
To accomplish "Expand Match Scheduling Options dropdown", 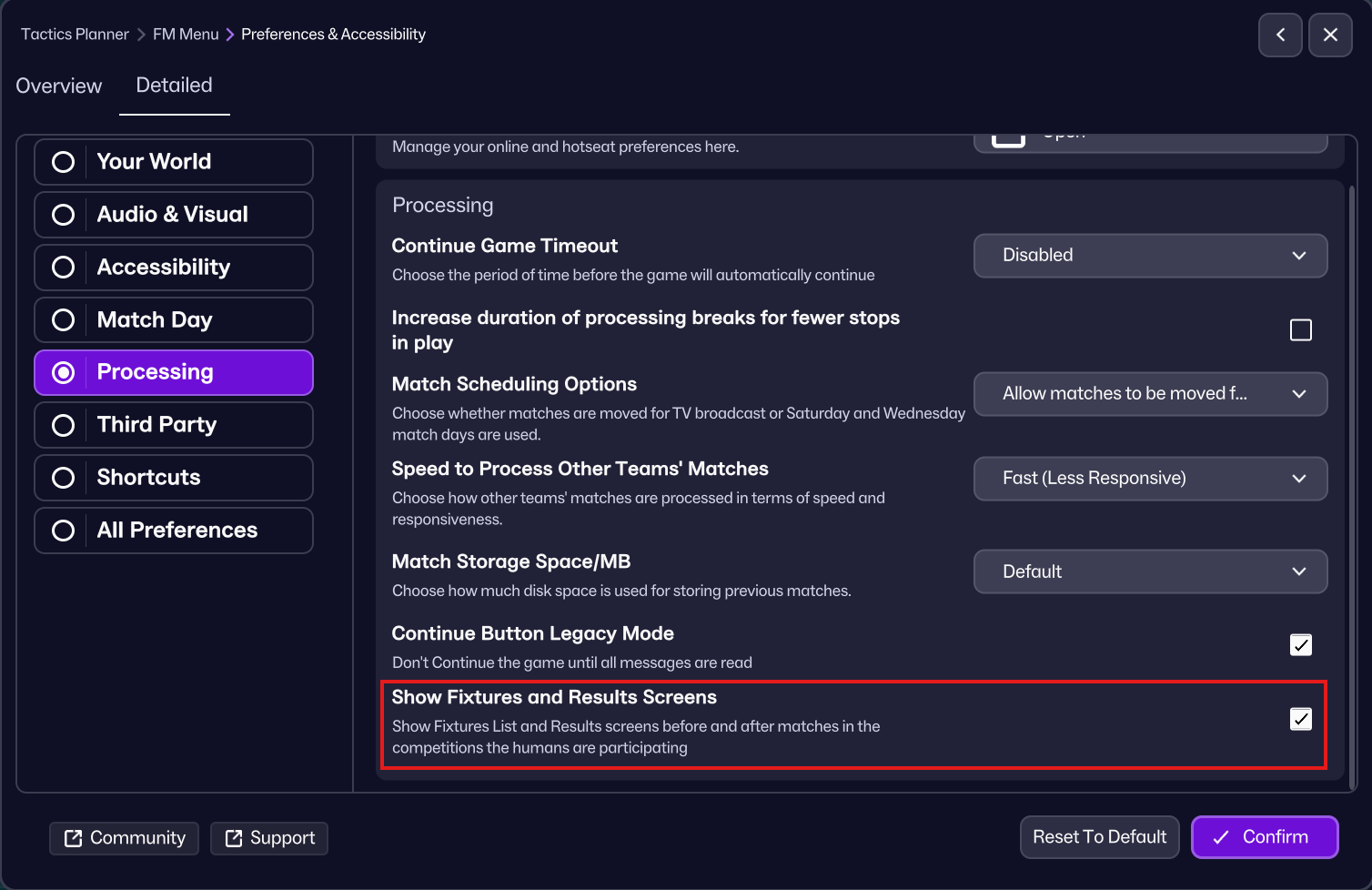I will 1150,394.
